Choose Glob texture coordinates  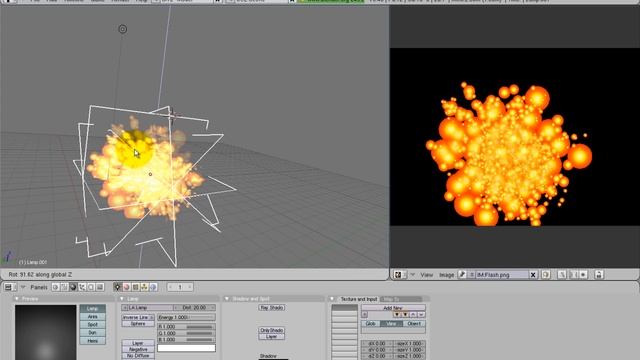[371, 324]
